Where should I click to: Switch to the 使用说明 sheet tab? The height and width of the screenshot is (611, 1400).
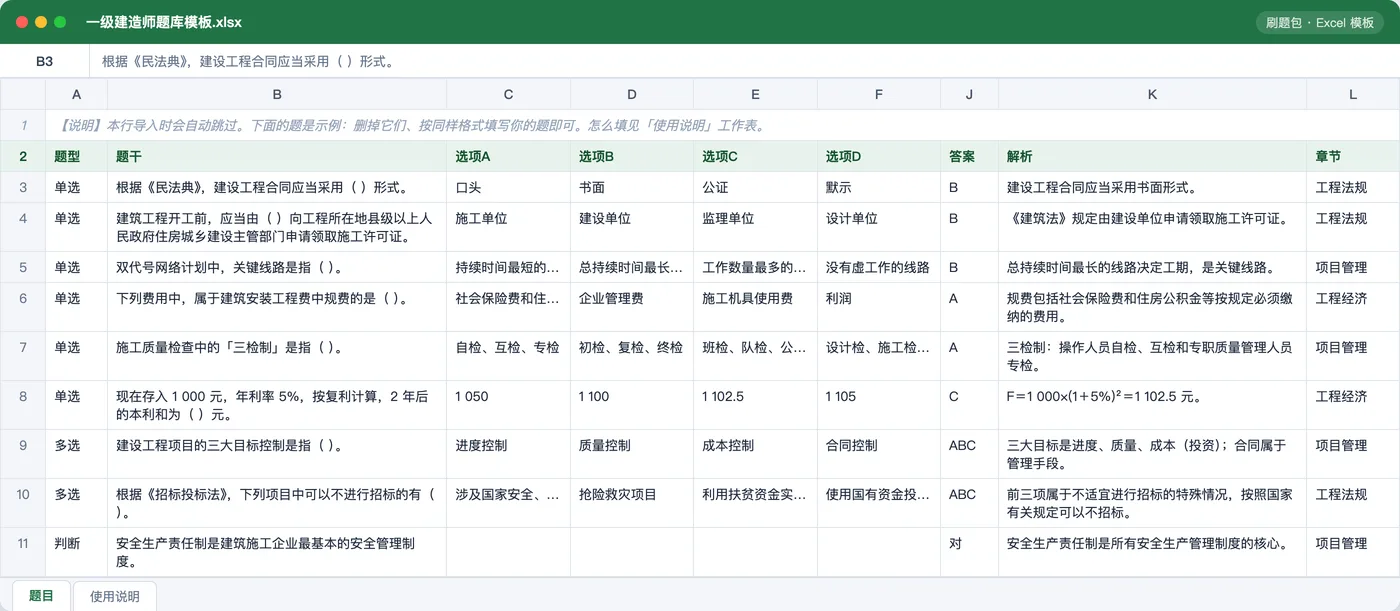(x=114, y=596)
